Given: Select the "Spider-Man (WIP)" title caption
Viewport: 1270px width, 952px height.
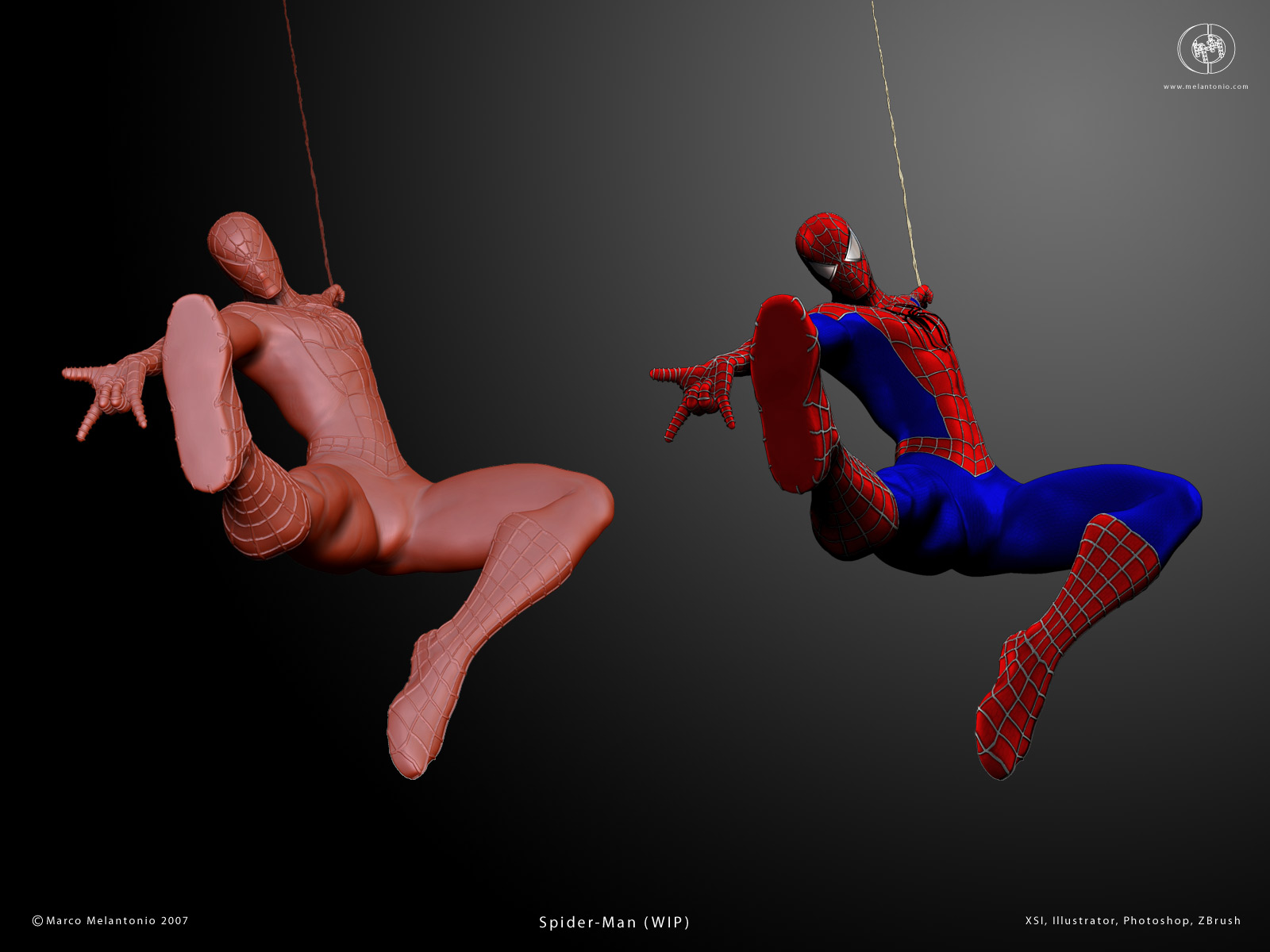Looking at the screenshot, I should coord(614,922).
